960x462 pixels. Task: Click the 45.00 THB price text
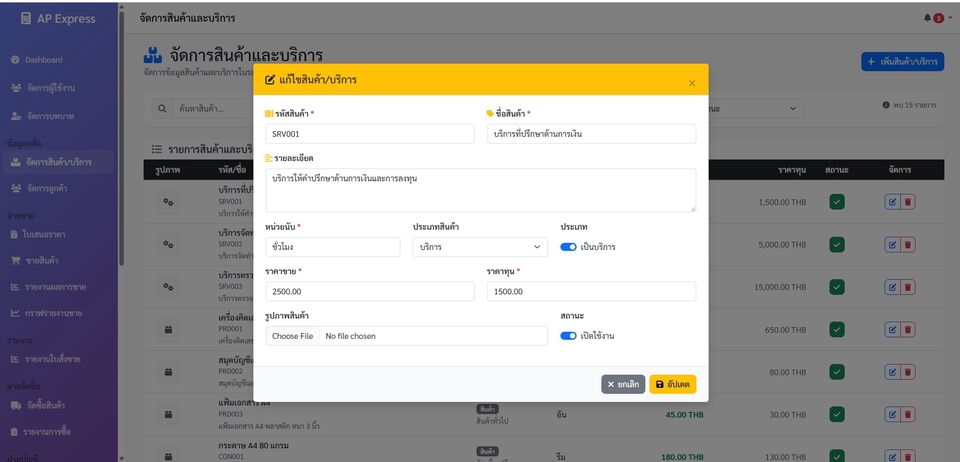click(684, 415)
